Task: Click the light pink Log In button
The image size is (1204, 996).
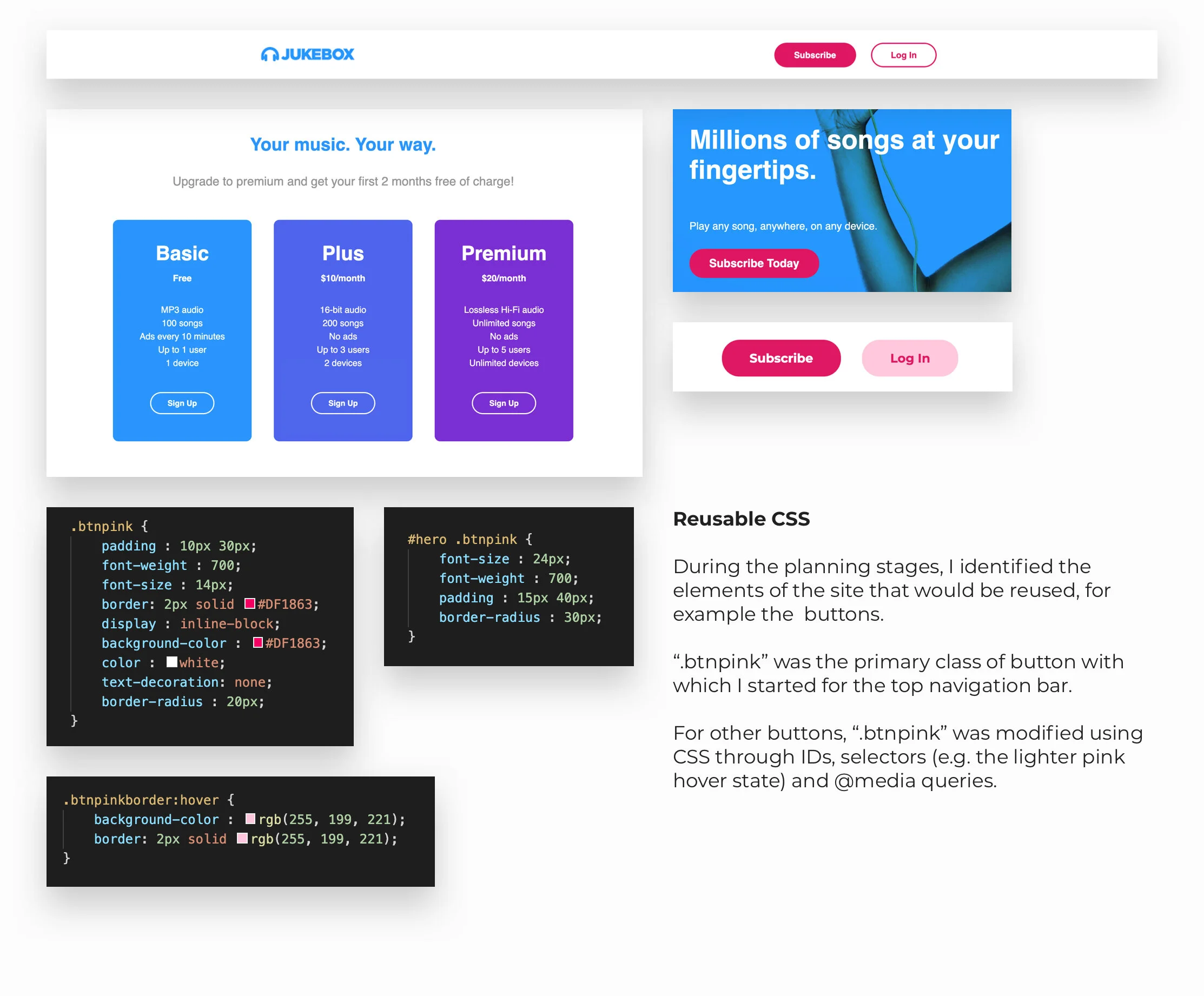Action: (909, 358)
